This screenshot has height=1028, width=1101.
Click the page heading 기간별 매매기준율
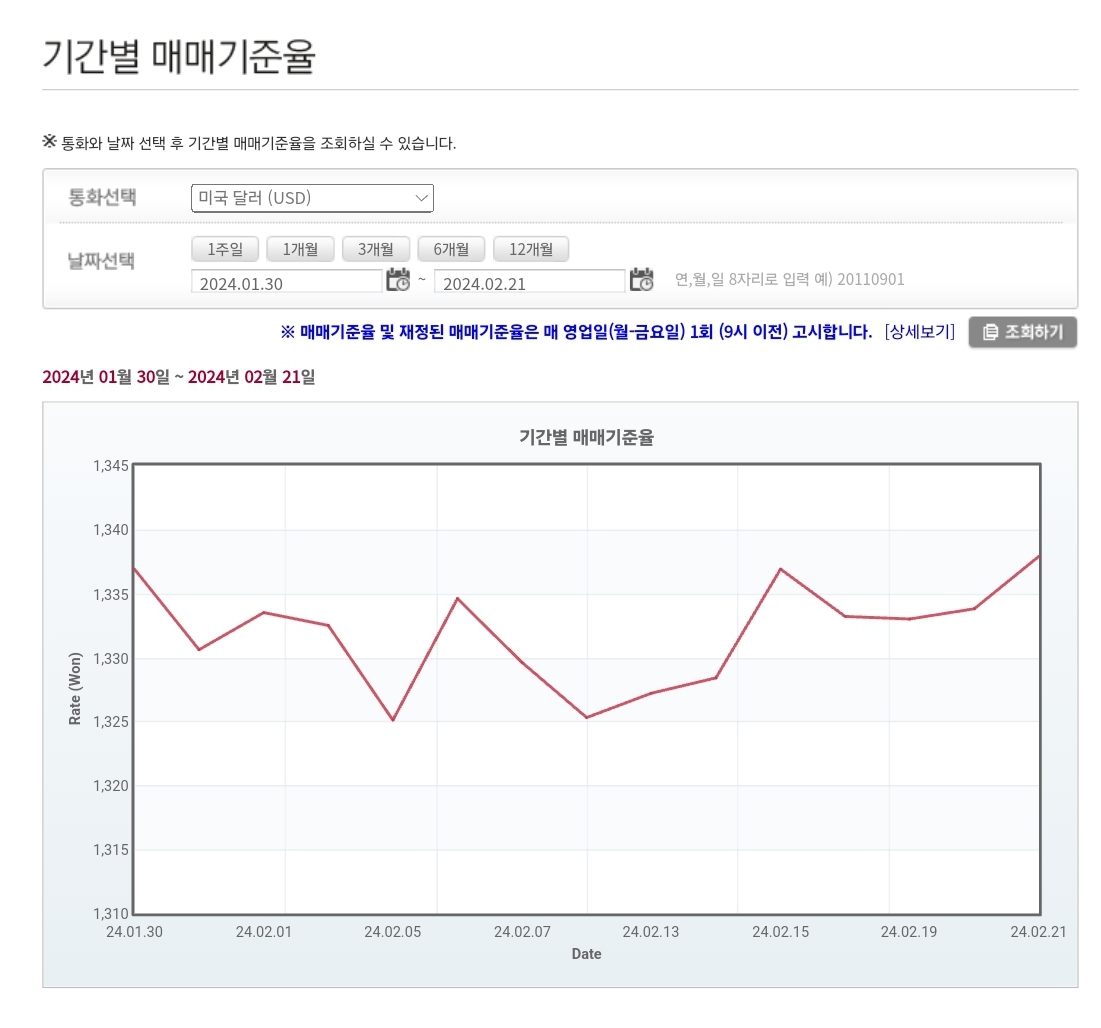pos(179,56)
